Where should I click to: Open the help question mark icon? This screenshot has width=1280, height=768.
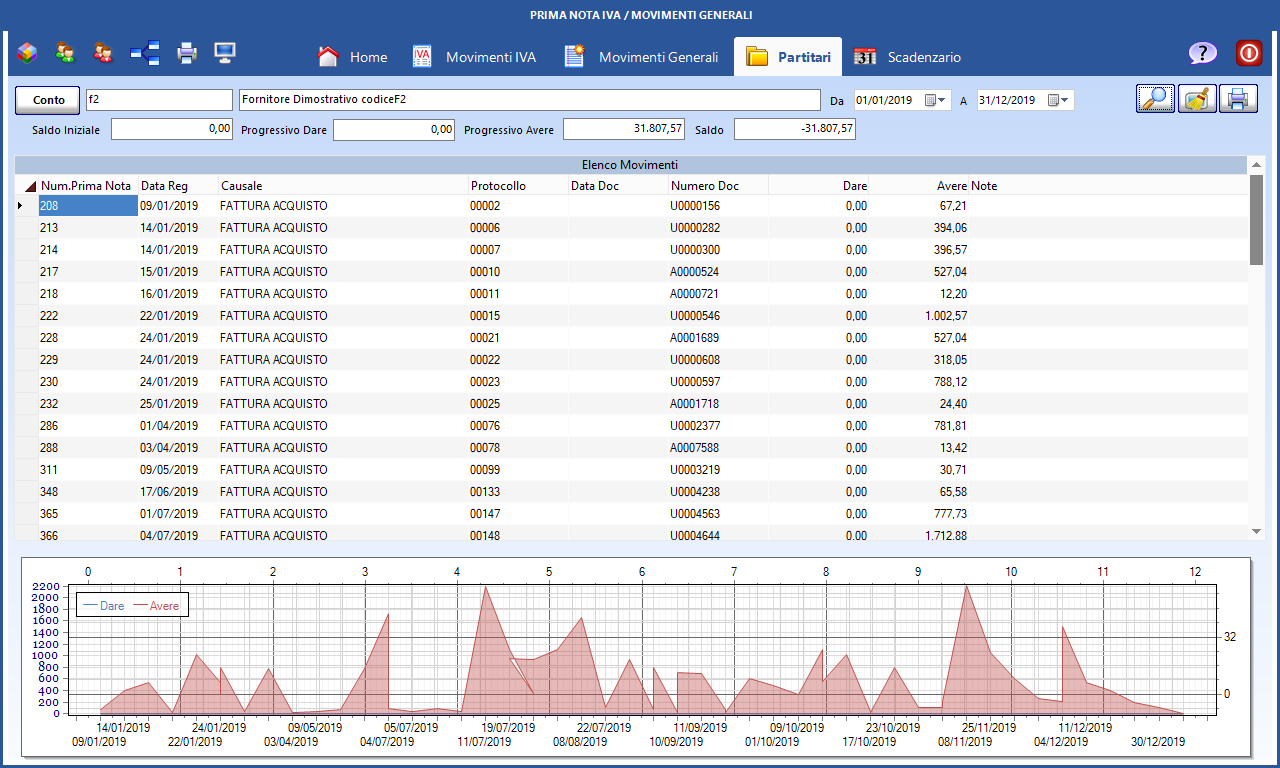pyautogui.click(x=1202, y=55)
